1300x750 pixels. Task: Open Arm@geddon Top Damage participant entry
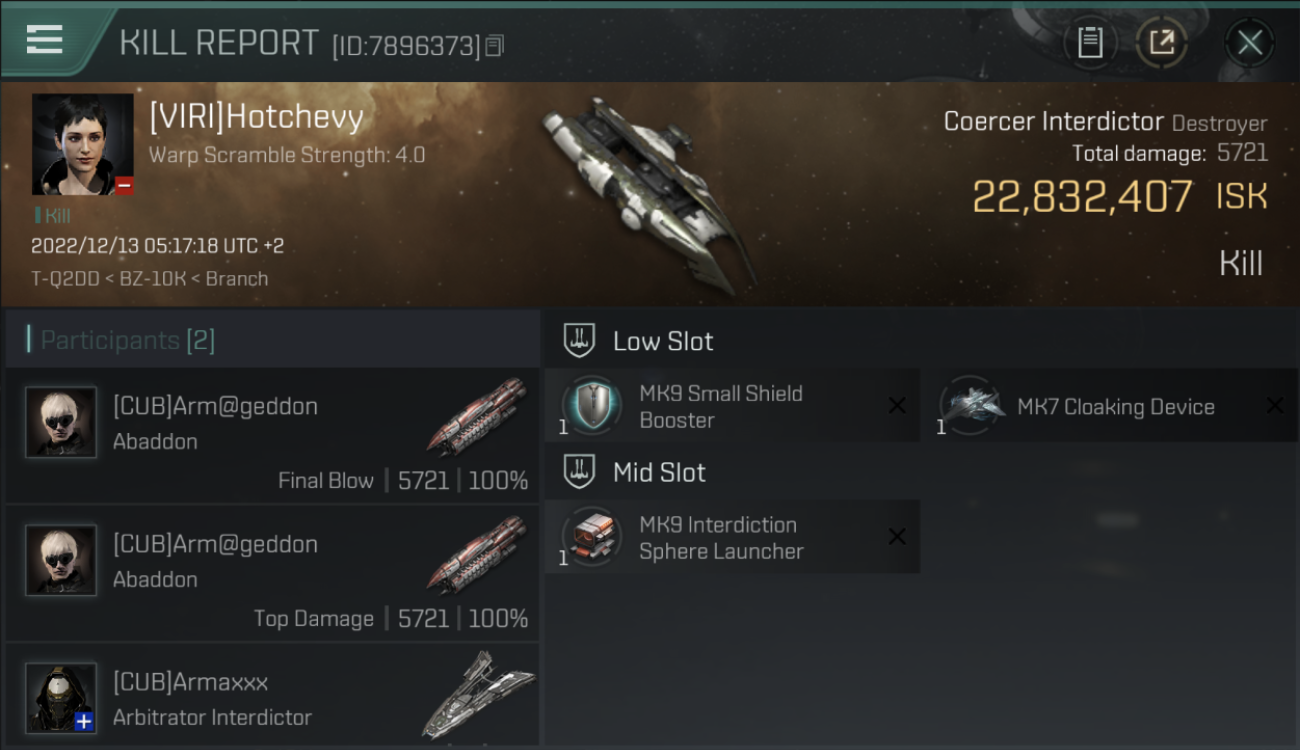(272, 573)
